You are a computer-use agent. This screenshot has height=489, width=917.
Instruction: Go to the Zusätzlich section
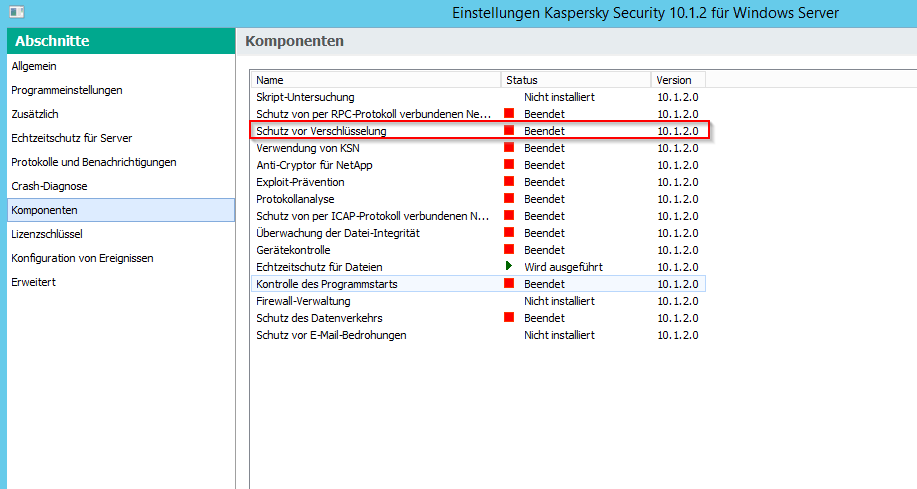coord(121,114)
